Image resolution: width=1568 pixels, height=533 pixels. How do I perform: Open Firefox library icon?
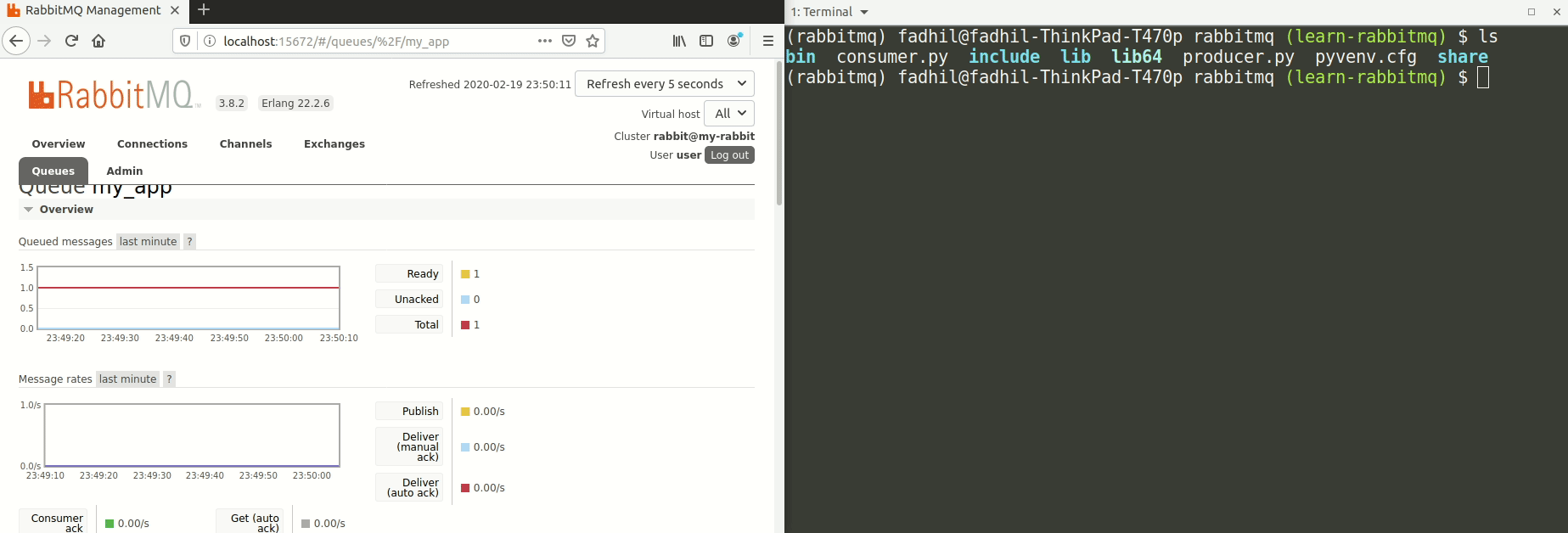[x=679, y=41]
